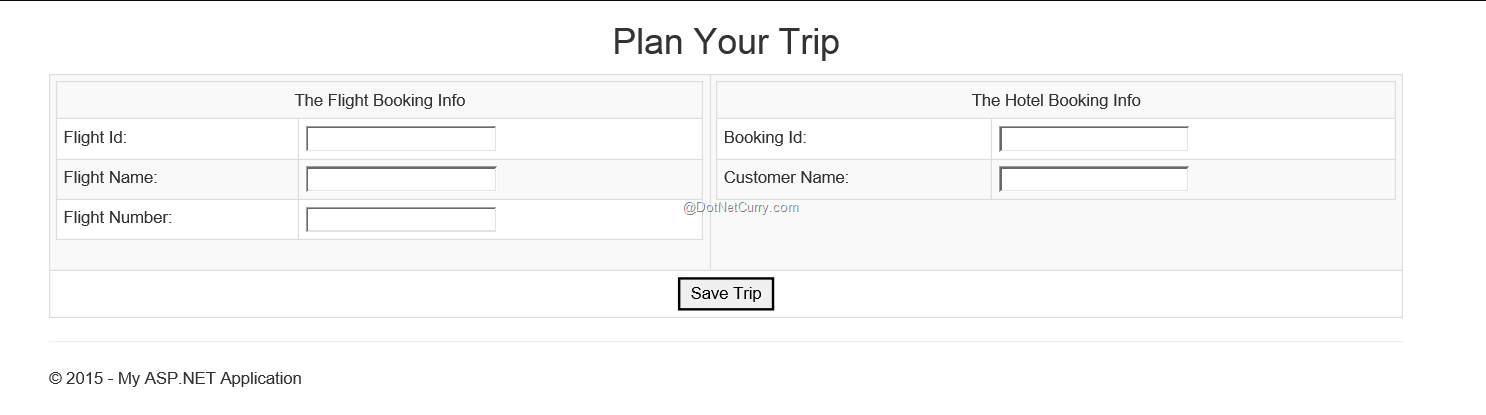Click "The Flight Booking Info" table header
This screenshot has width=1486, height=415.
(380, 101)
